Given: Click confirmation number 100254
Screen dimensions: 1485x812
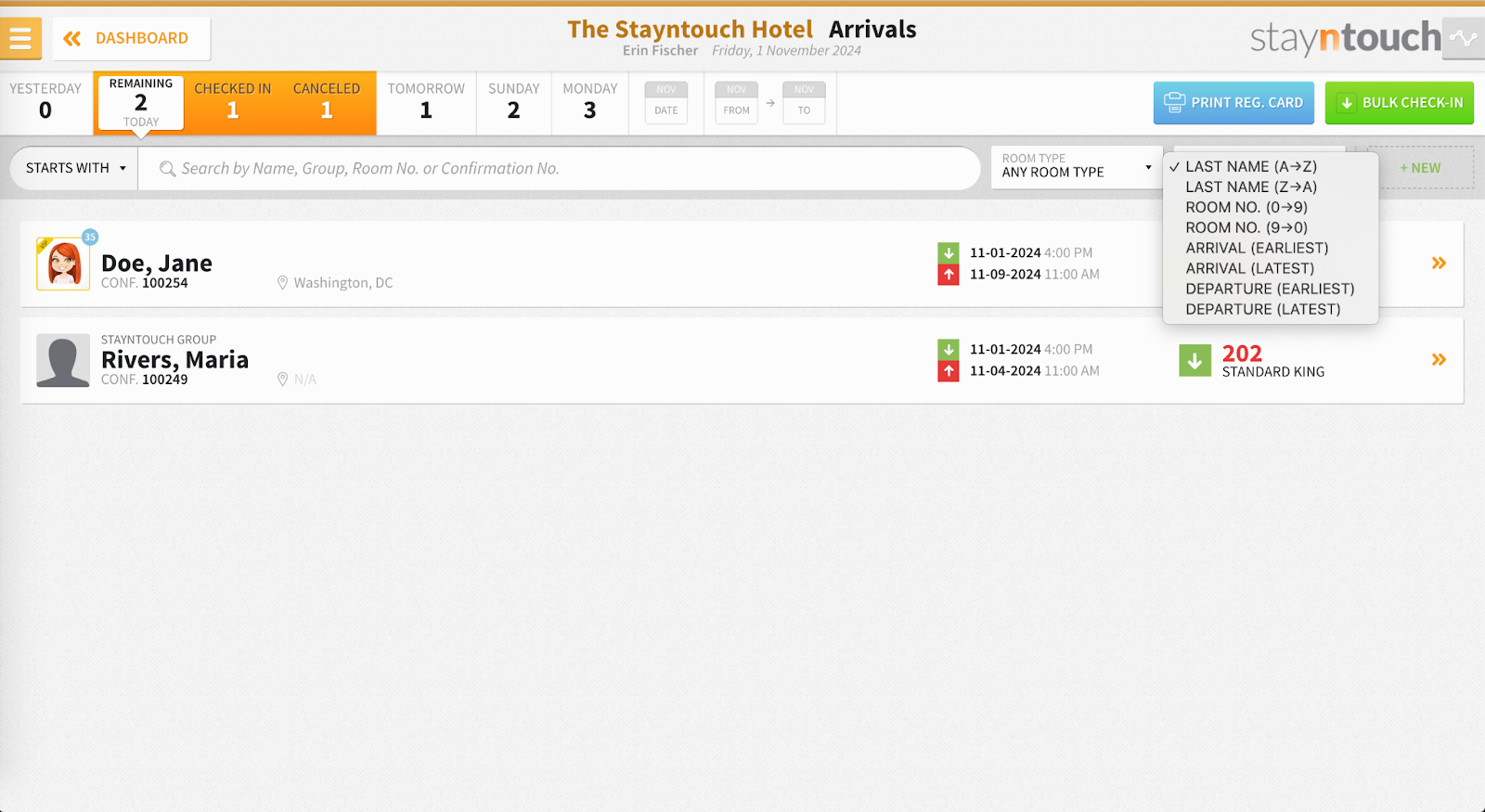Looking at the screenshot, I should point(165,283).
